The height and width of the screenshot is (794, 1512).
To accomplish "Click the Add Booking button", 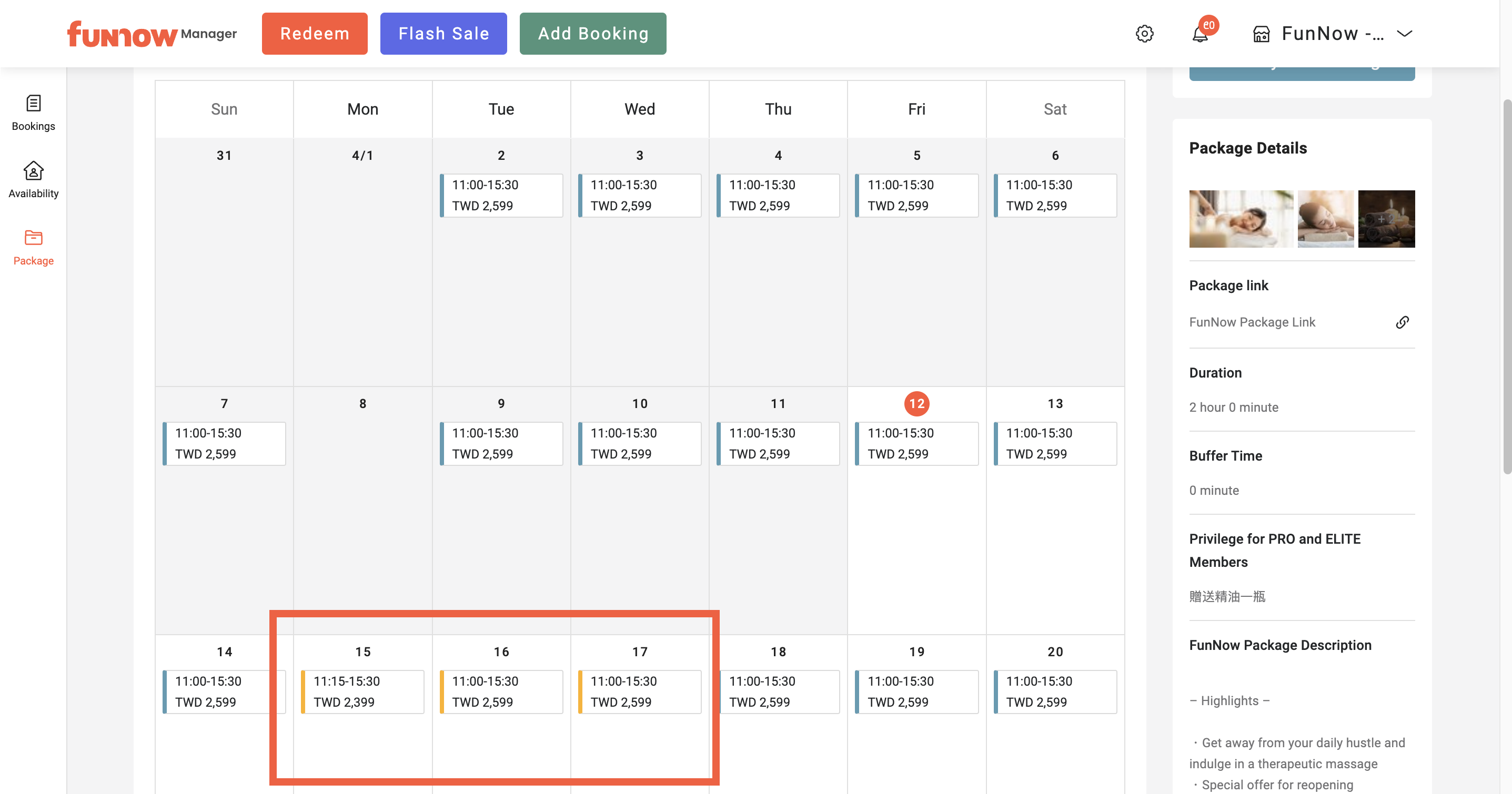I will 593,34.
